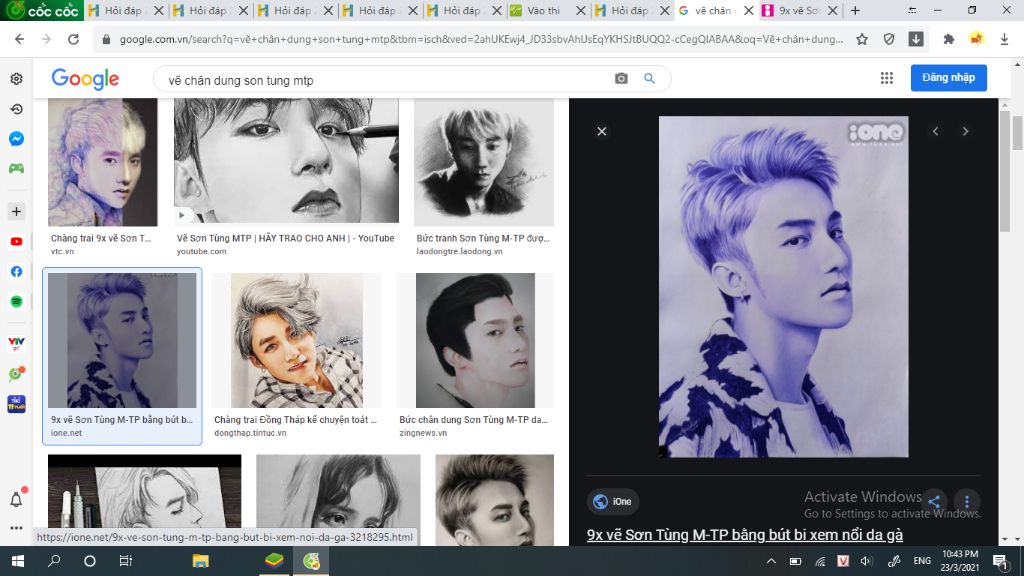Go to the Google homepage logo
The height and width of the screenshot is (576, 1024).
85,79
